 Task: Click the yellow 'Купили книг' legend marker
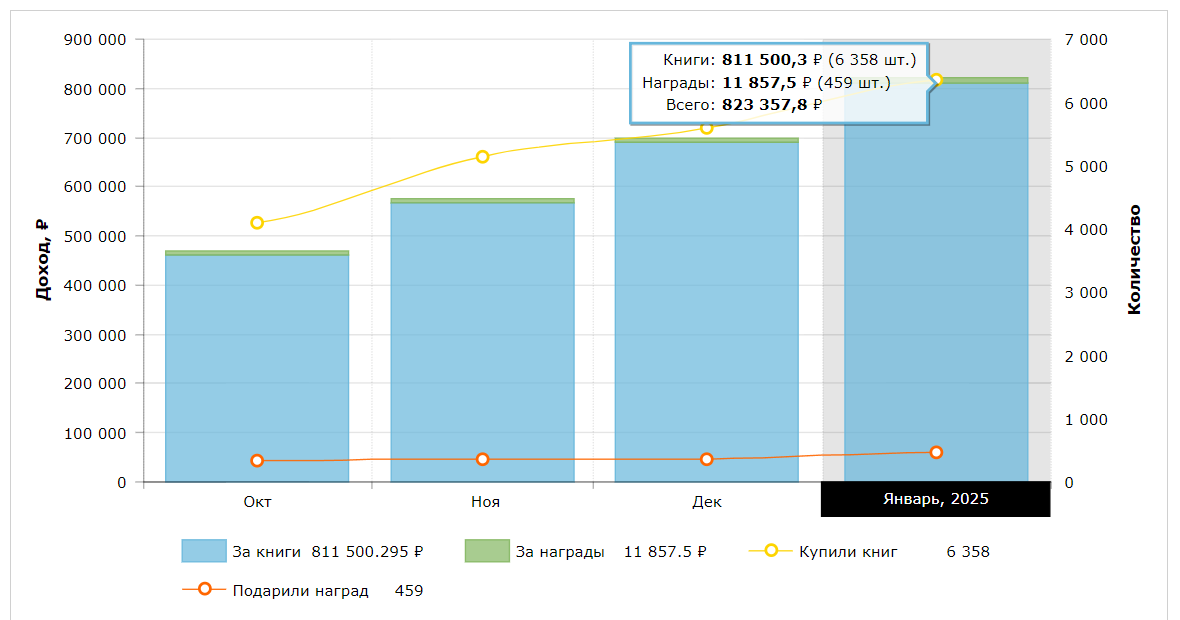771,551
